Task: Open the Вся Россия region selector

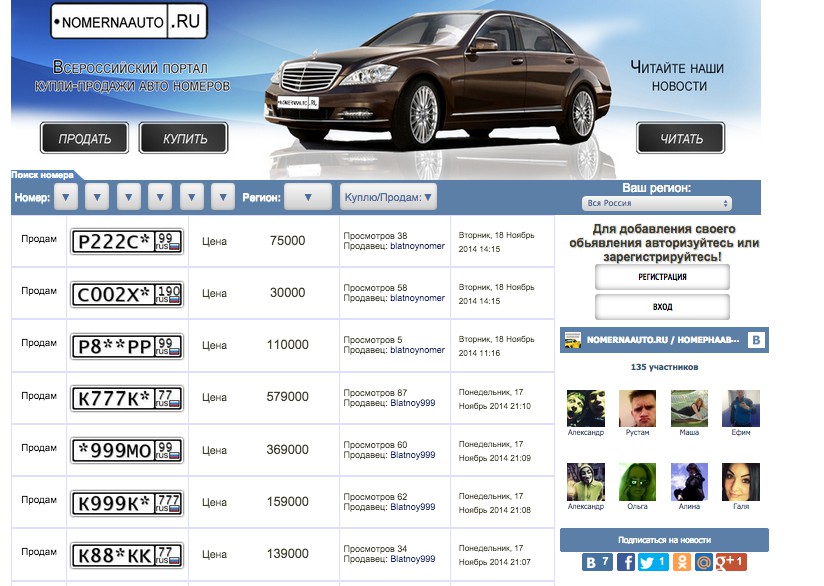Action: coord(656,203)
